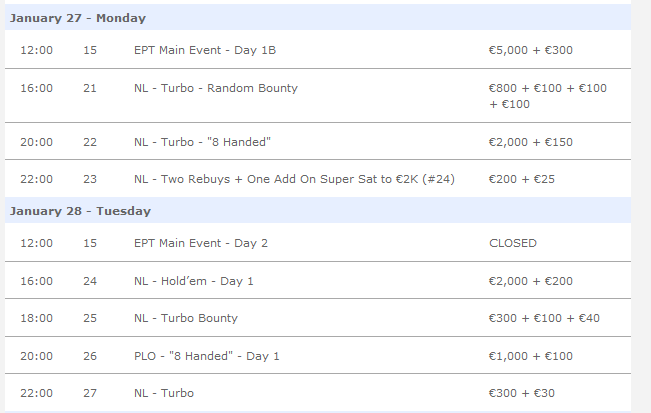Click the €2,000 + €150 buy-in

point(530,142)
